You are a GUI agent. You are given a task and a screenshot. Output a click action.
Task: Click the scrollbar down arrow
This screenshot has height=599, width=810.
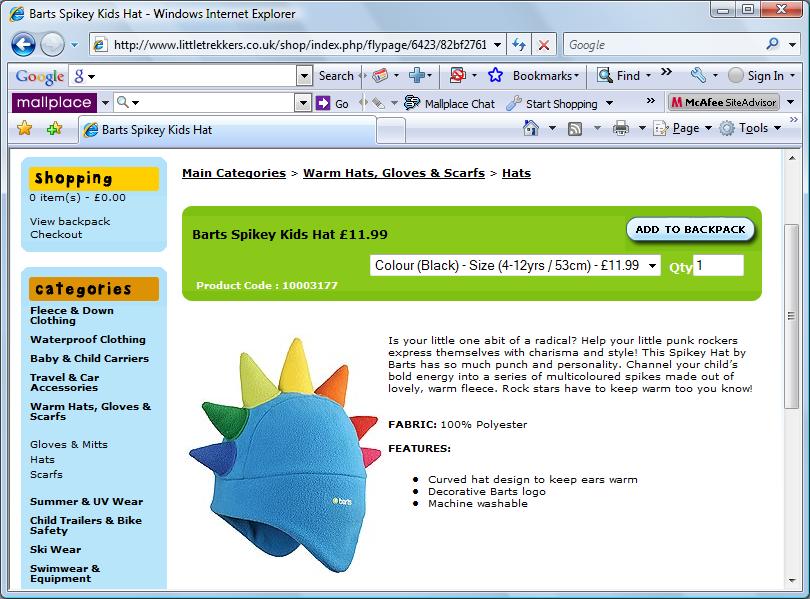[x=791, y=580]
